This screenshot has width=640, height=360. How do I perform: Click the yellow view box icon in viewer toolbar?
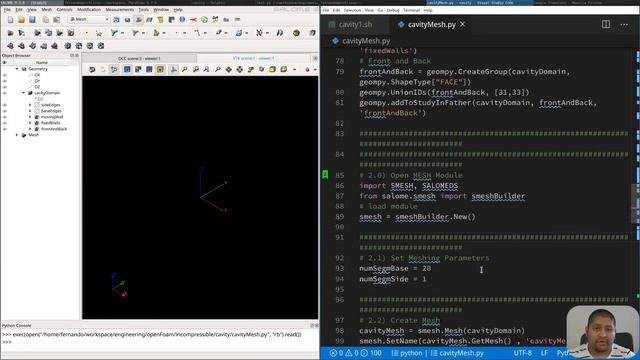point(273,69)
